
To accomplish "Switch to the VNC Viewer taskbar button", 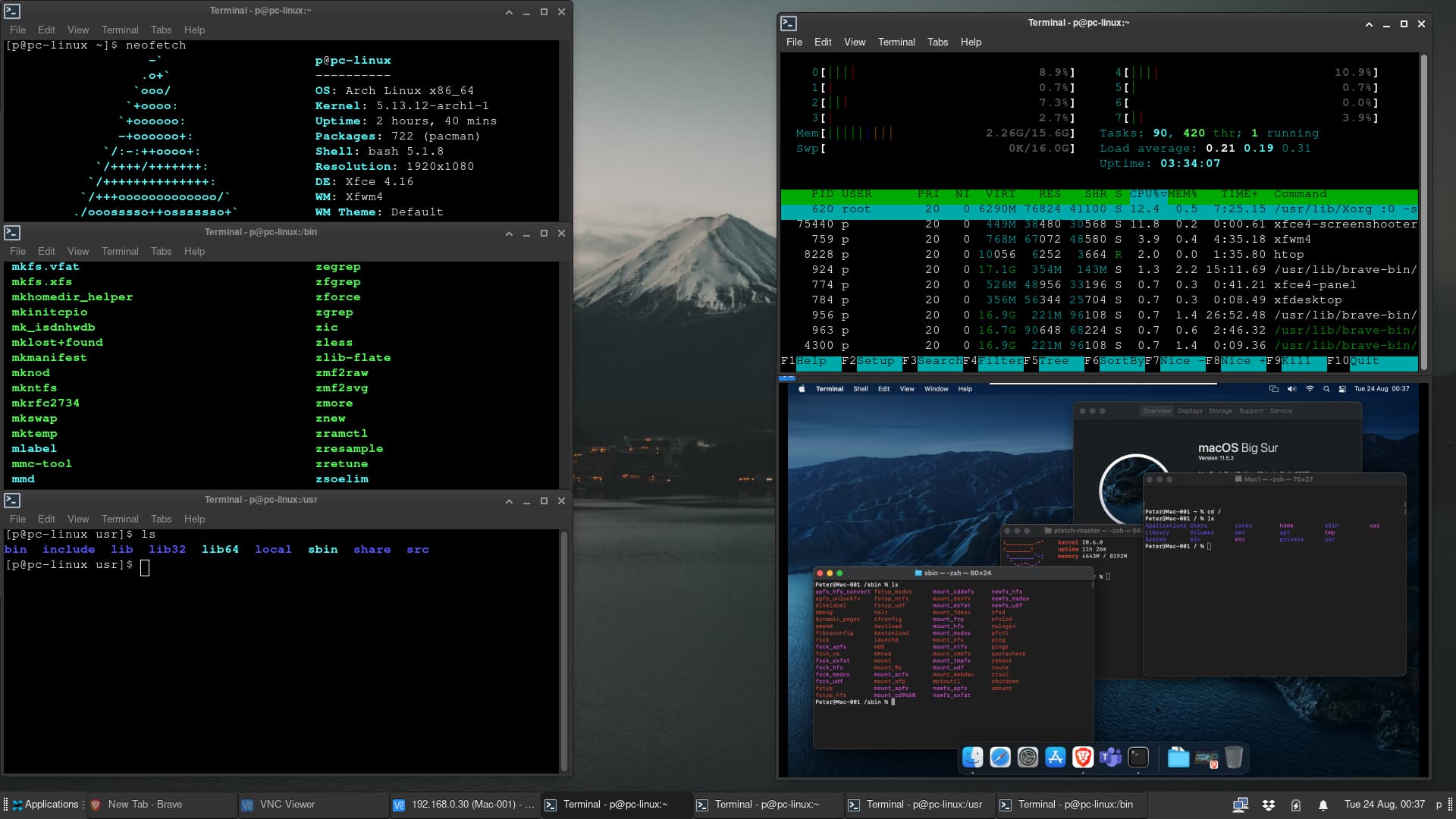I will pyautogui.click(x=313, y=805).
